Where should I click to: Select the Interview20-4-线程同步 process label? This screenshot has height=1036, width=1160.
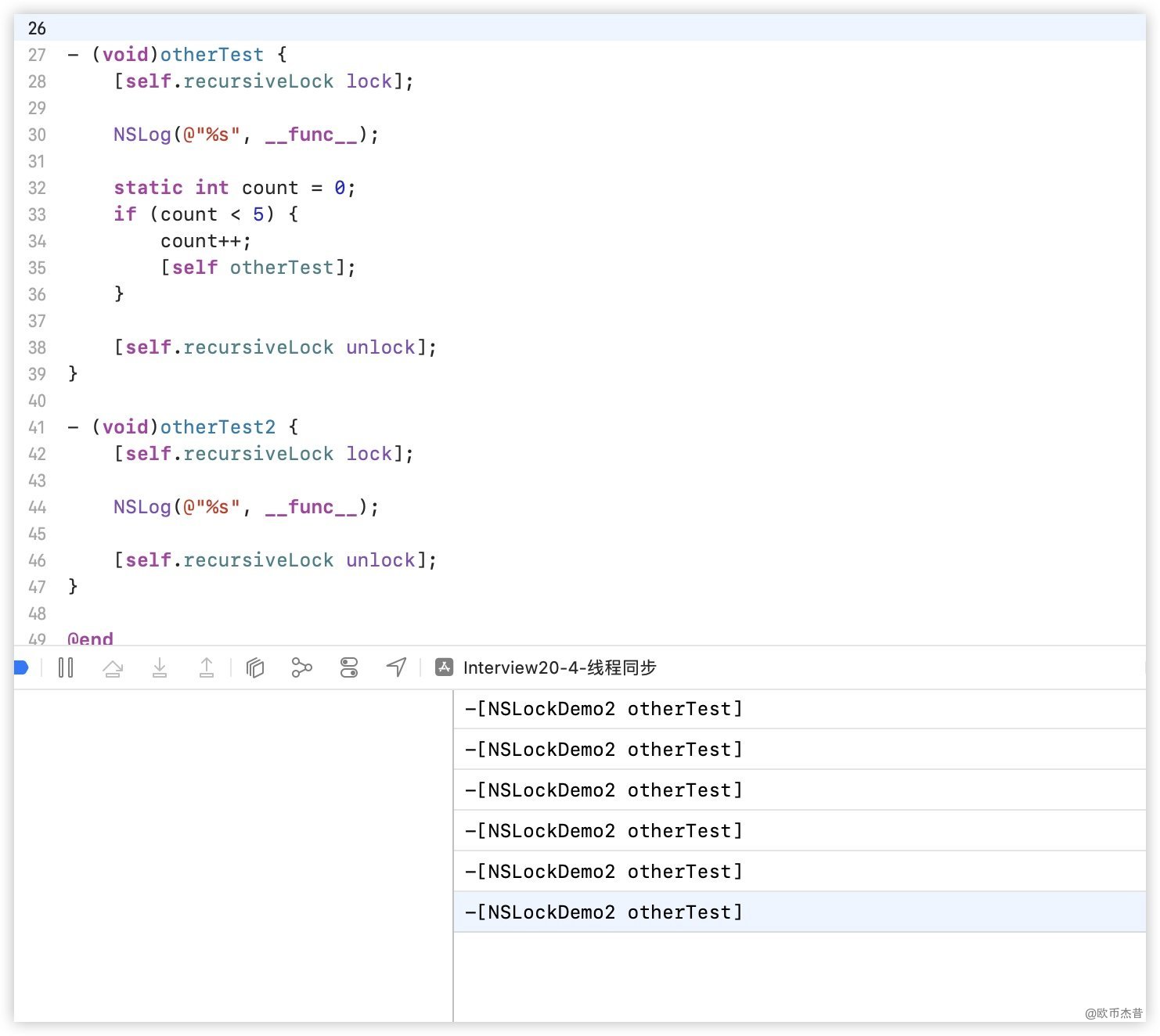click(559, 667)
